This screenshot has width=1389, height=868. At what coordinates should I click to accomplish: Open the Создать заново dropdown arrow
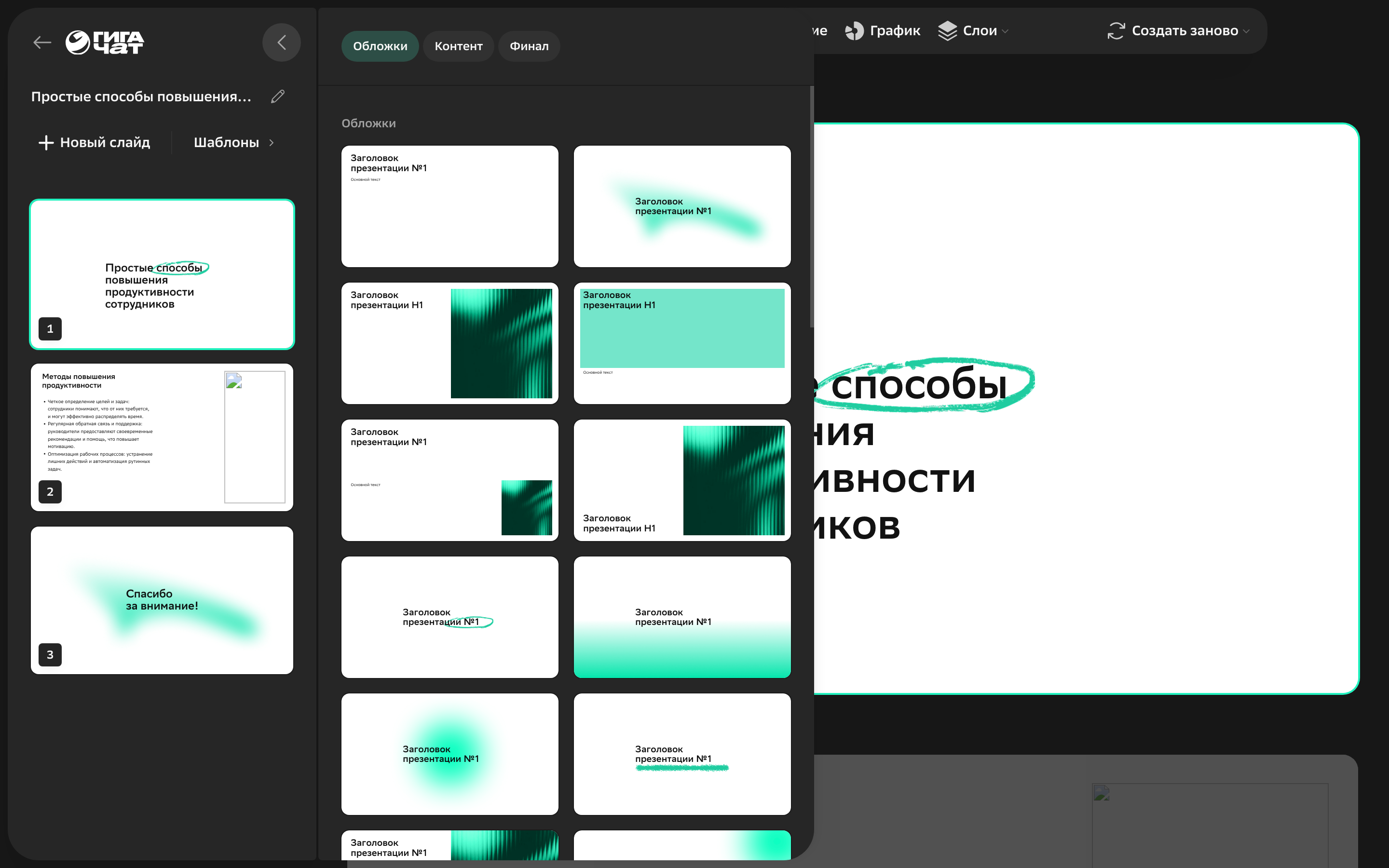click(x=1246, y=31)
